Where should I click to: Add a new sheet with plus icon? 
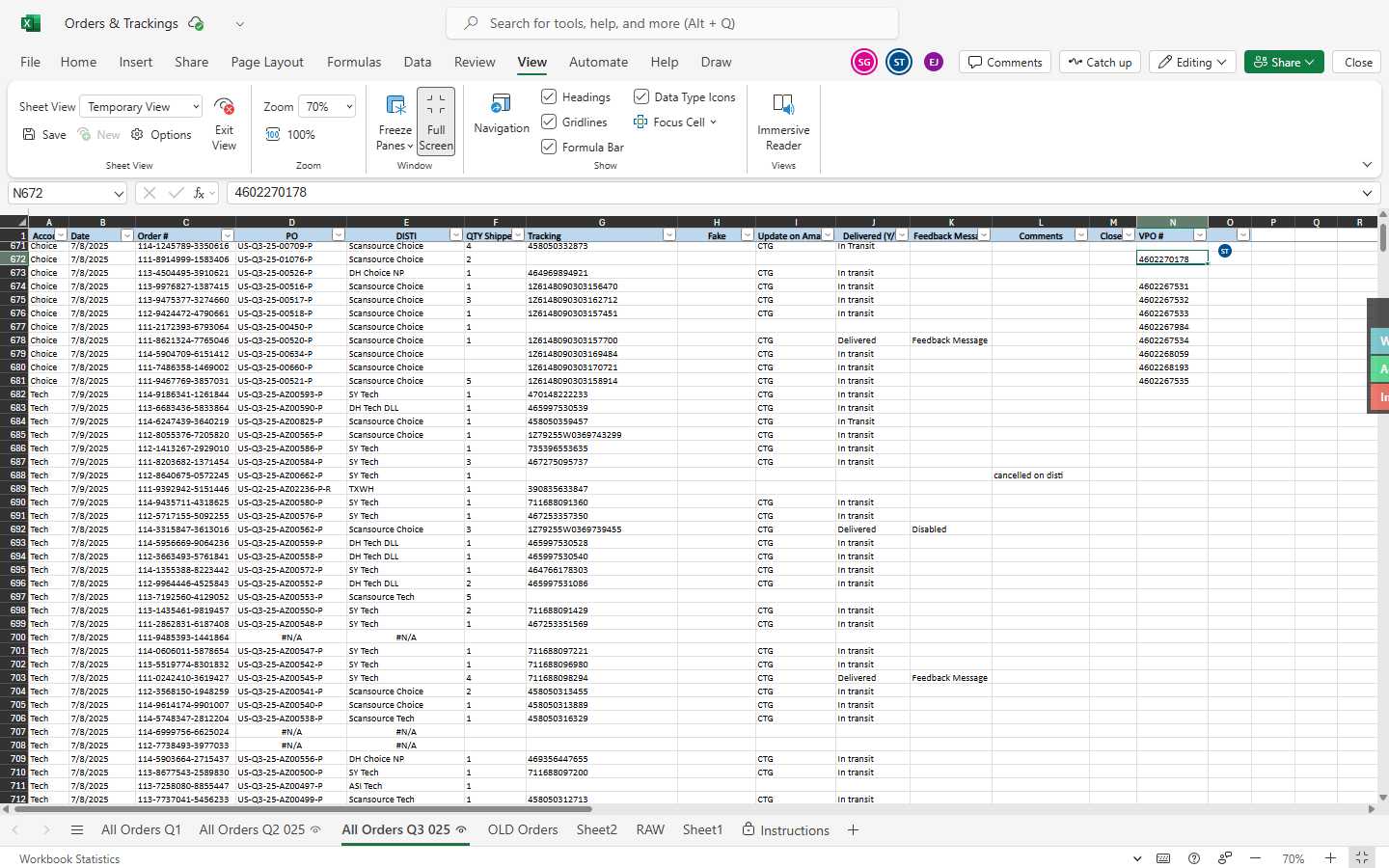[853, 829]
